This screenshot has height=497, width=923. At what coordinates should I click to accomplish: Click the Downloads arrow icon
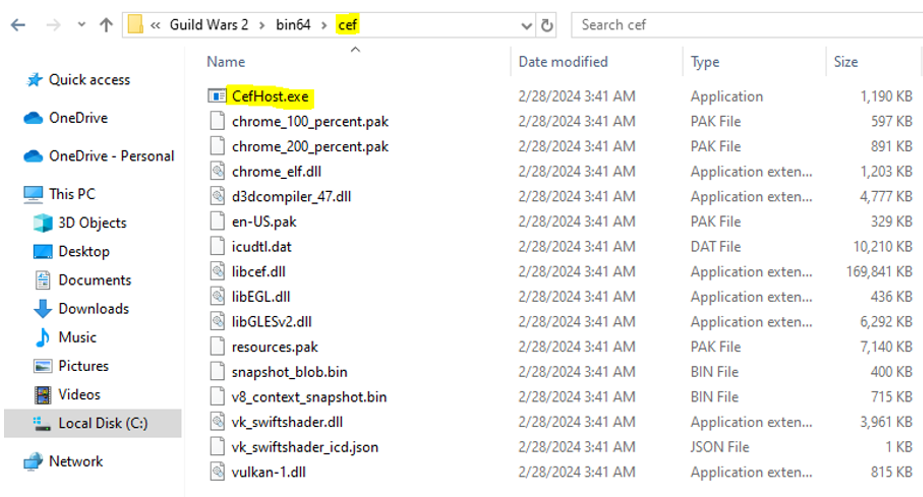tap(42, 309)
